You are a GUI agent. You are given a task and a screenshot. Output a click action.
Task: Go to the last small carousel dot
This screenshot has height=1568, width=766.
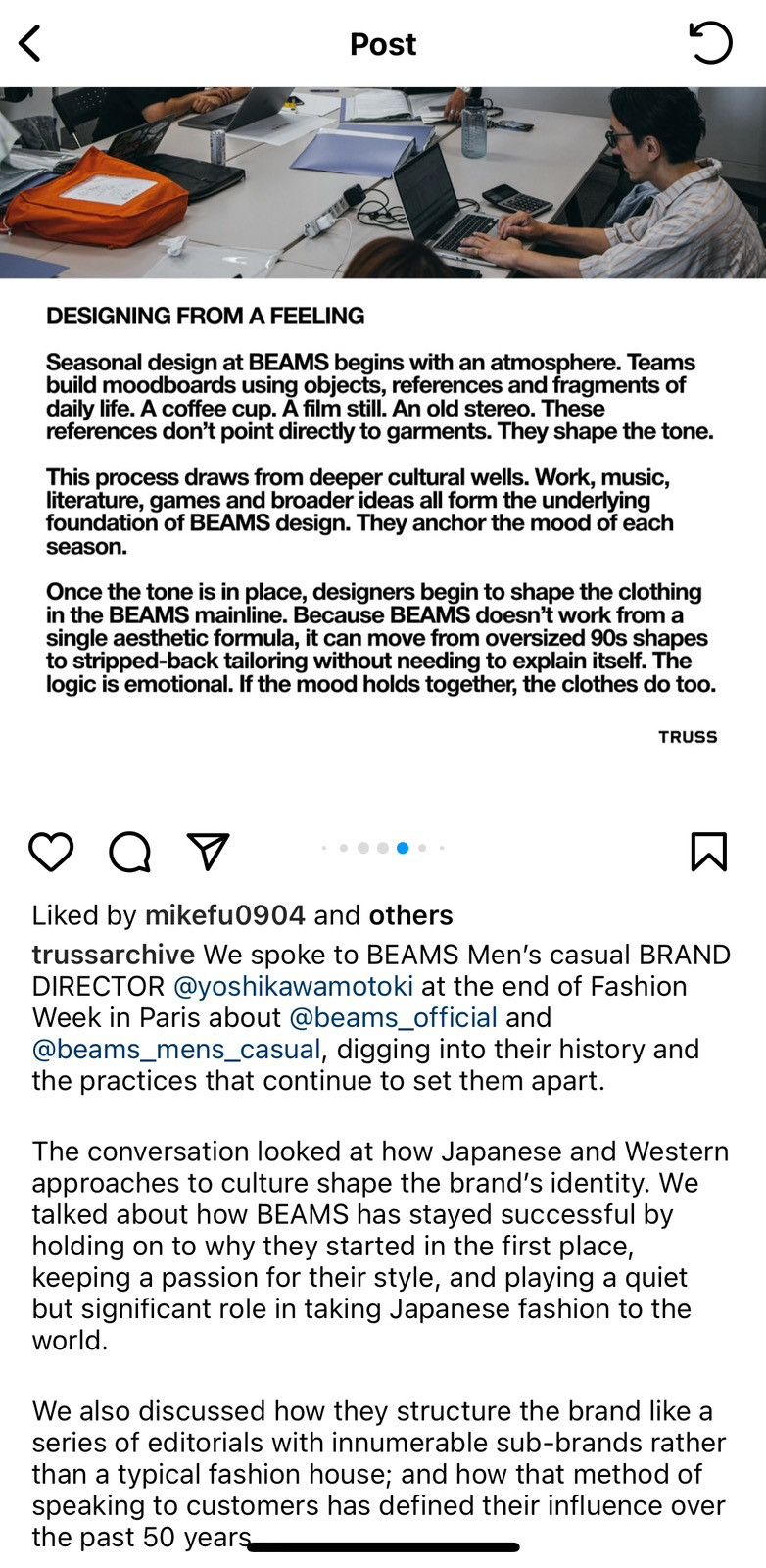[x=442, y=848]
